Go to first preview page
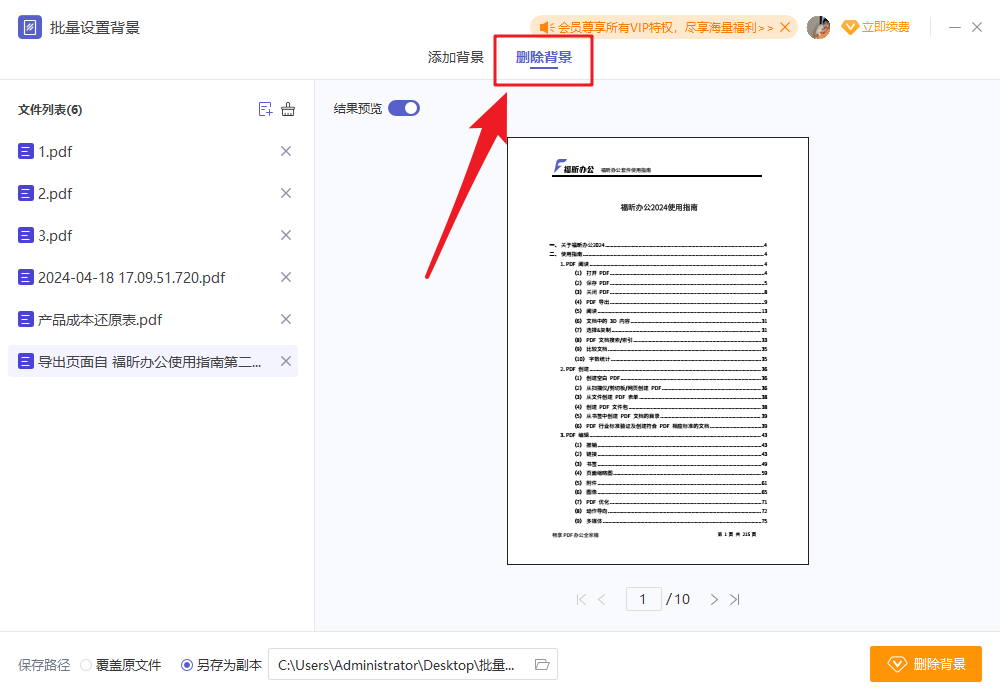This screenshot has width=1000, height=696. tap(580, 600)
